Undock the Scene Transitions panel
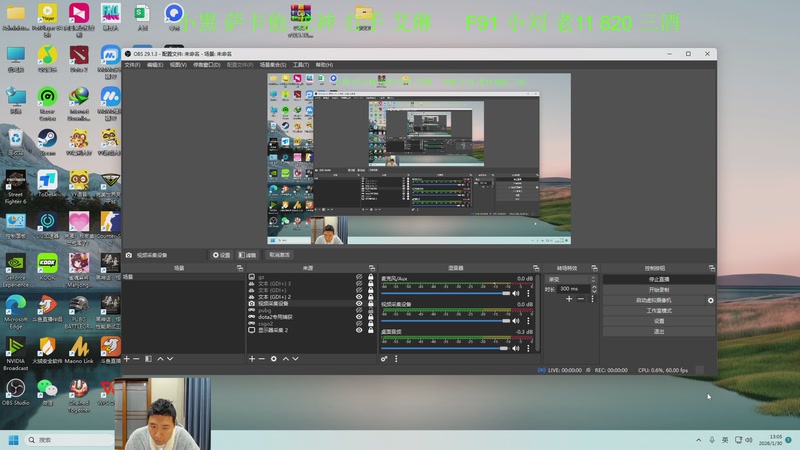 pyautogui.click(x=594, y=268)
